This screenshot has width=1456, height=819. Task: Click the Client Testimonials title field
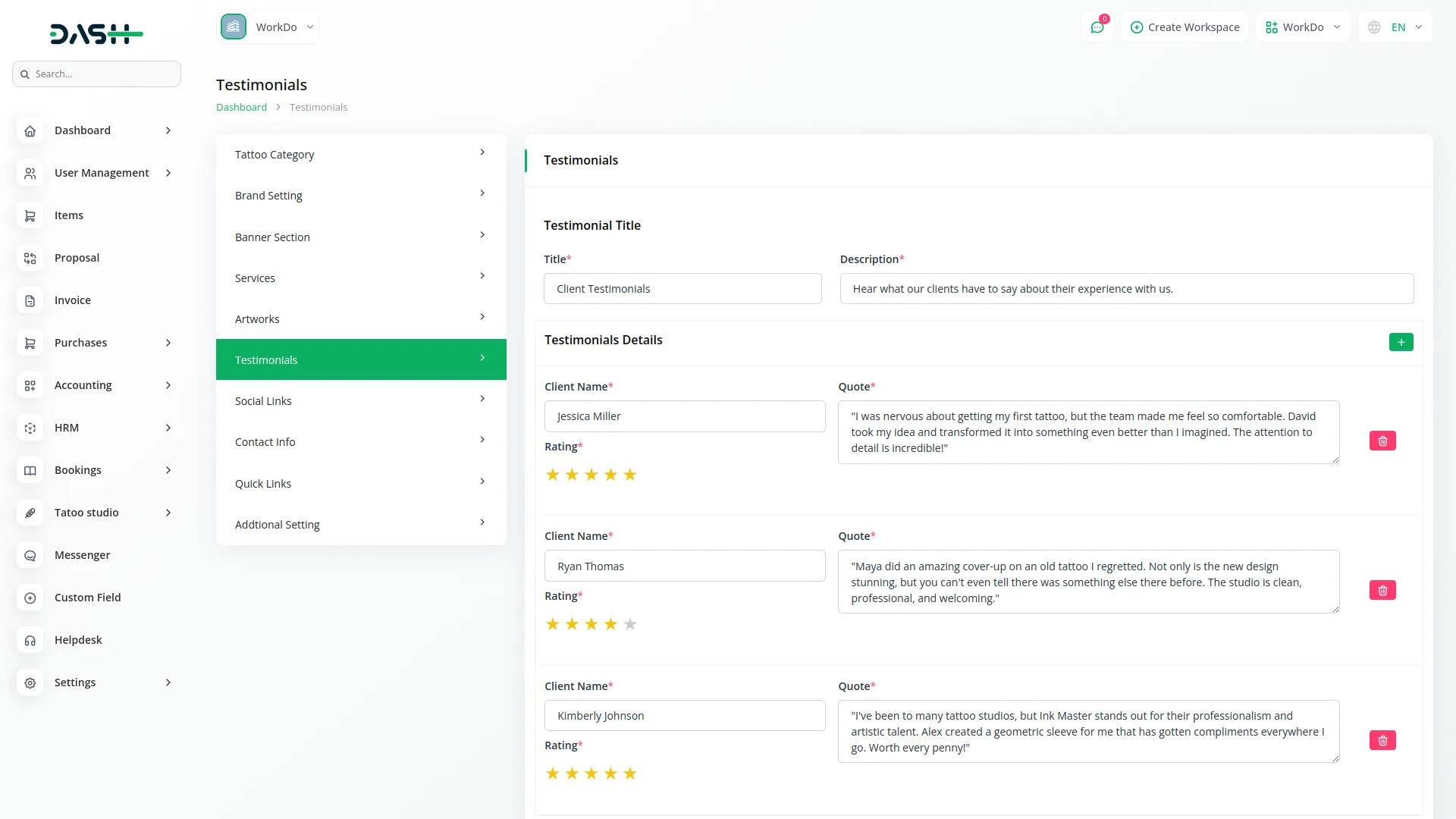[682, 289]
